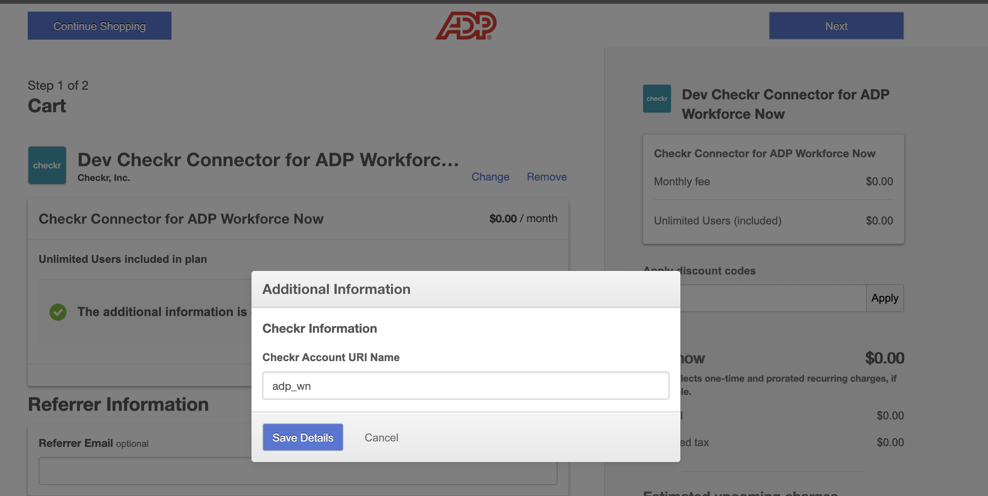Click the 'Referrer Information' heading
Image resolution: width=988 pixels, height=496 pixels.
coord(118,405)
